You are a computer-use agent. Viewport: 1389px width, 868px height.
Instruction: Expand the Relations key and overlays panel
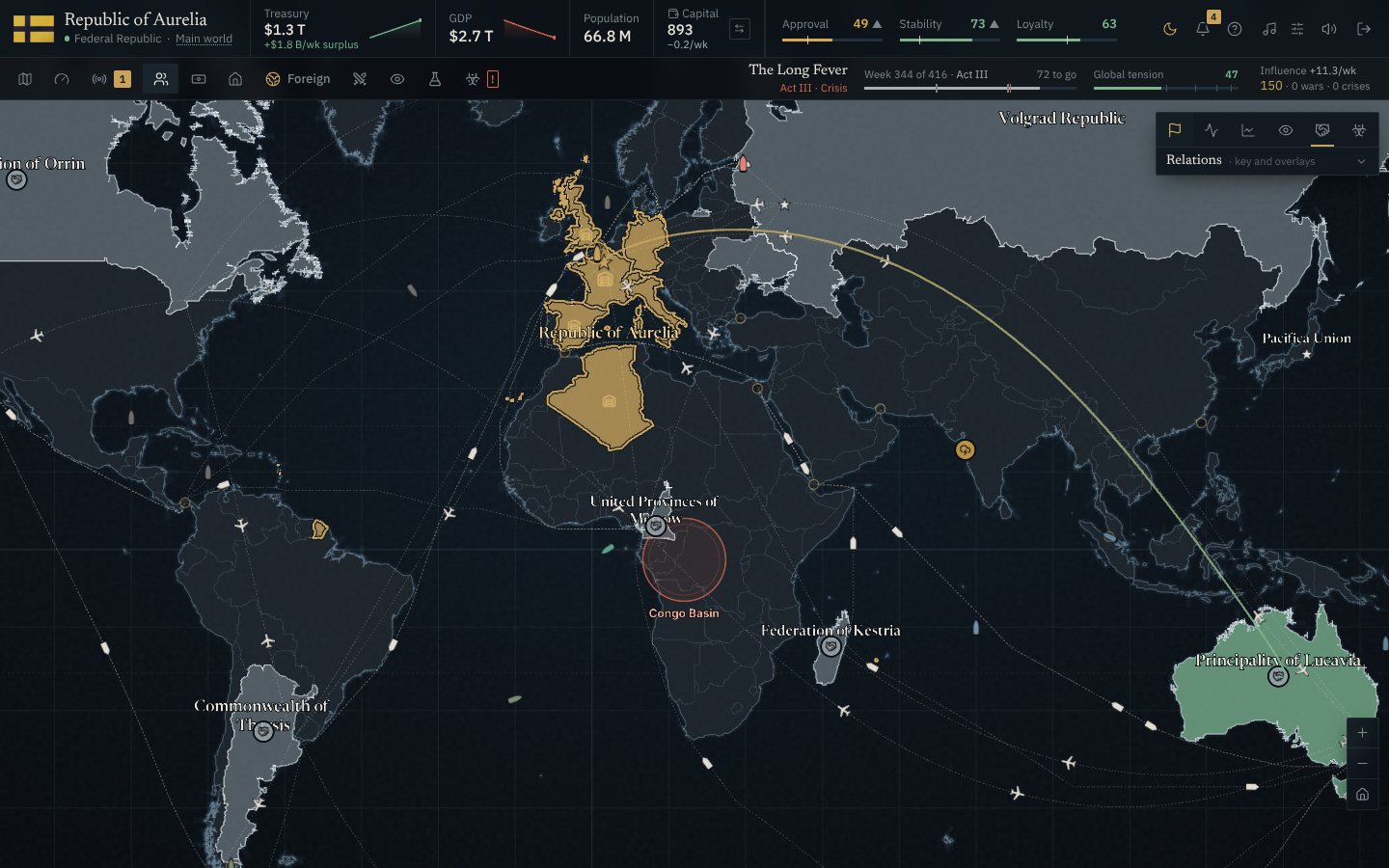pos(1266,161)
